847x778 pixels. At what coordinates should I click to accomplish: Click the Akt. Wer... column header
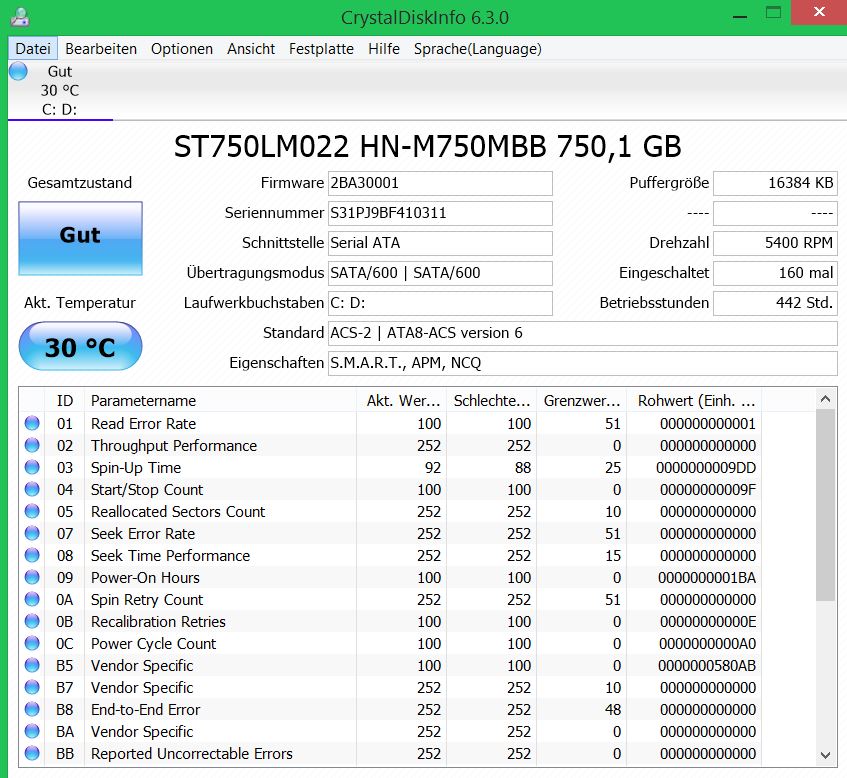[x=401, y=400]
